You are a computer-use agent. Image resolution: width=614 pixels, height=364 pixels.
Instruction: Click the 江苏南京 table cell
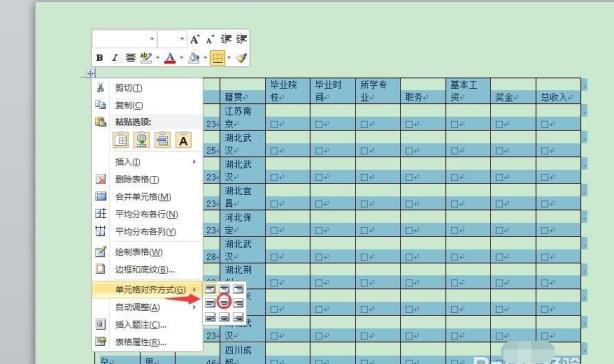[243, 117]
